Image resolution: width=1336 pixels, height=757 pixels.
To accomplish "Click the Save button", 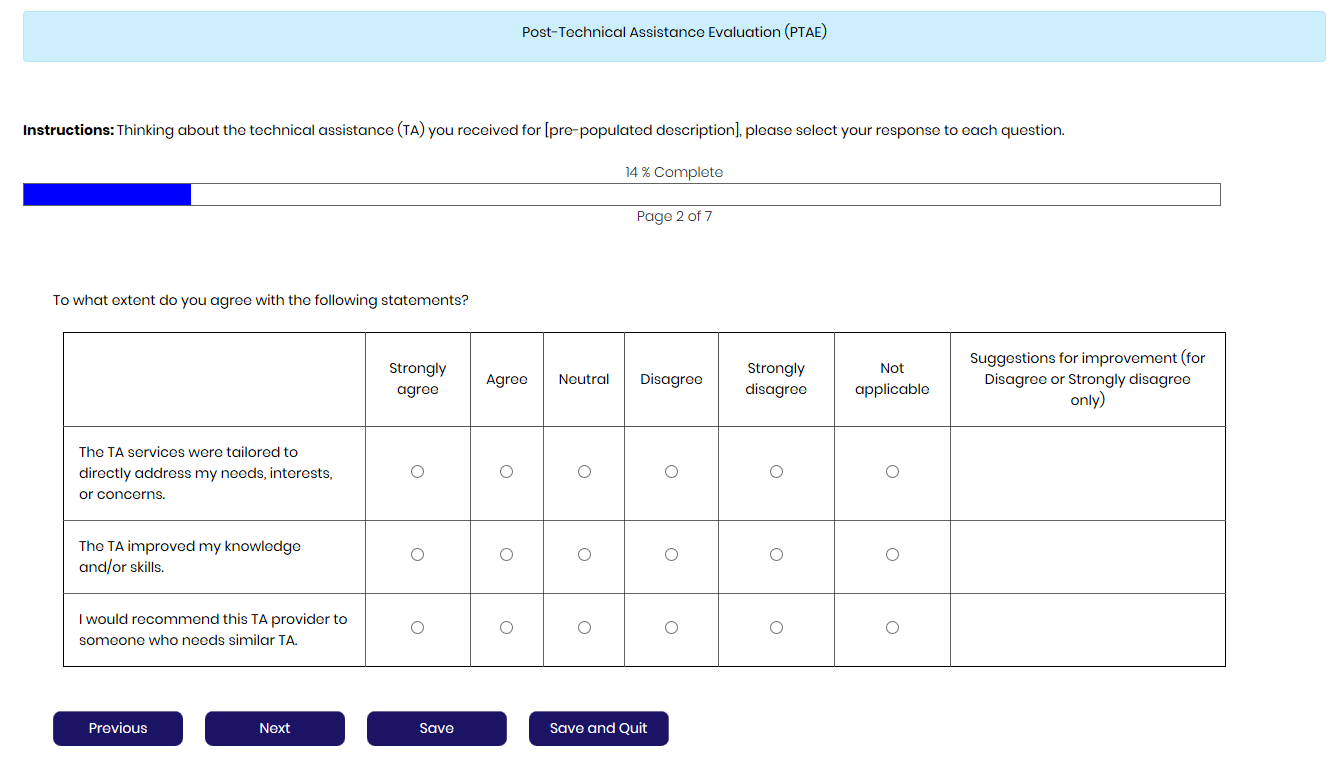I will pos(437,729).
